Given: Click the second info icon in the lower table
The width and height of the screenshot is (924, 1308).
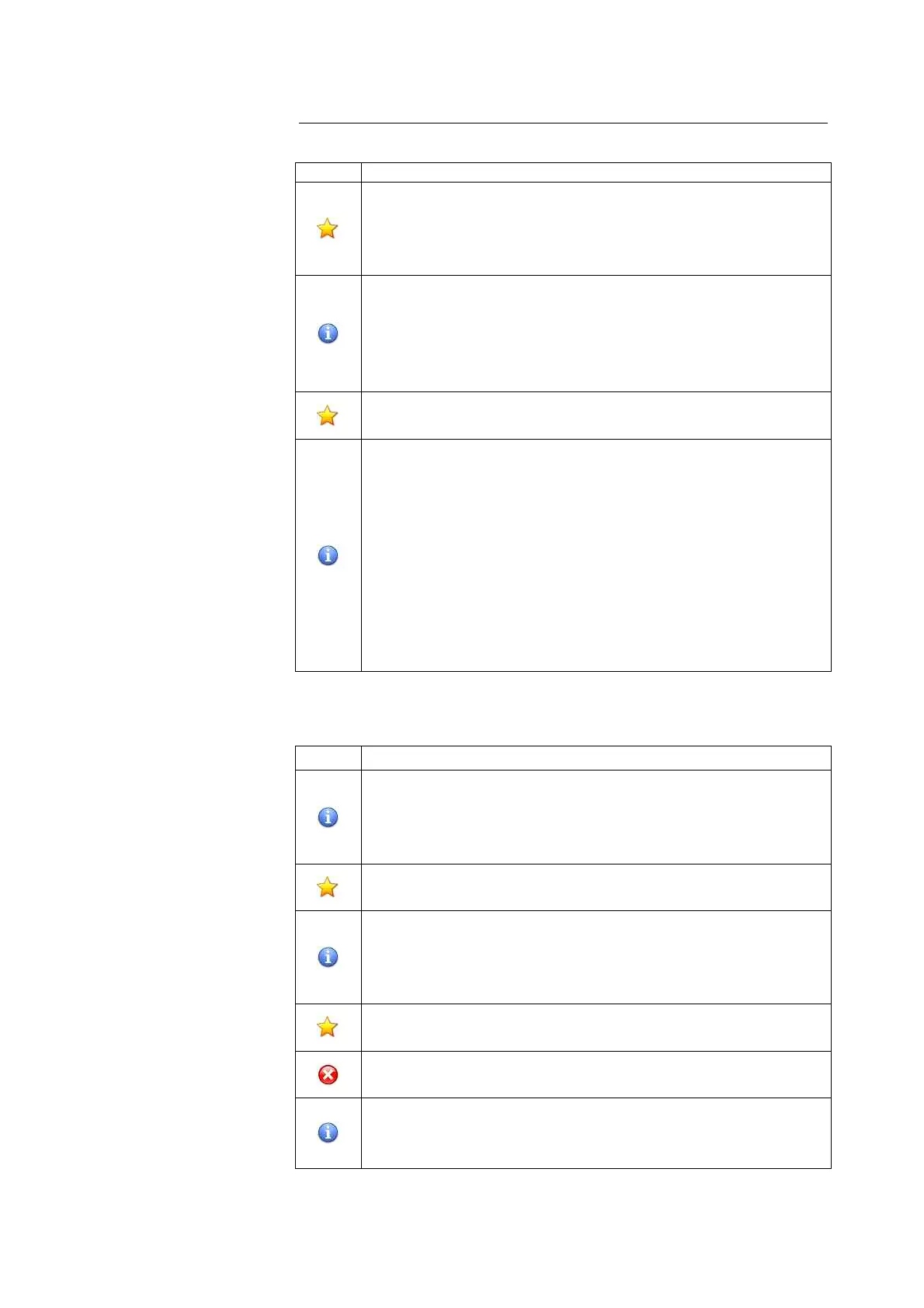Looking at the screenshot, I should 328,957.
